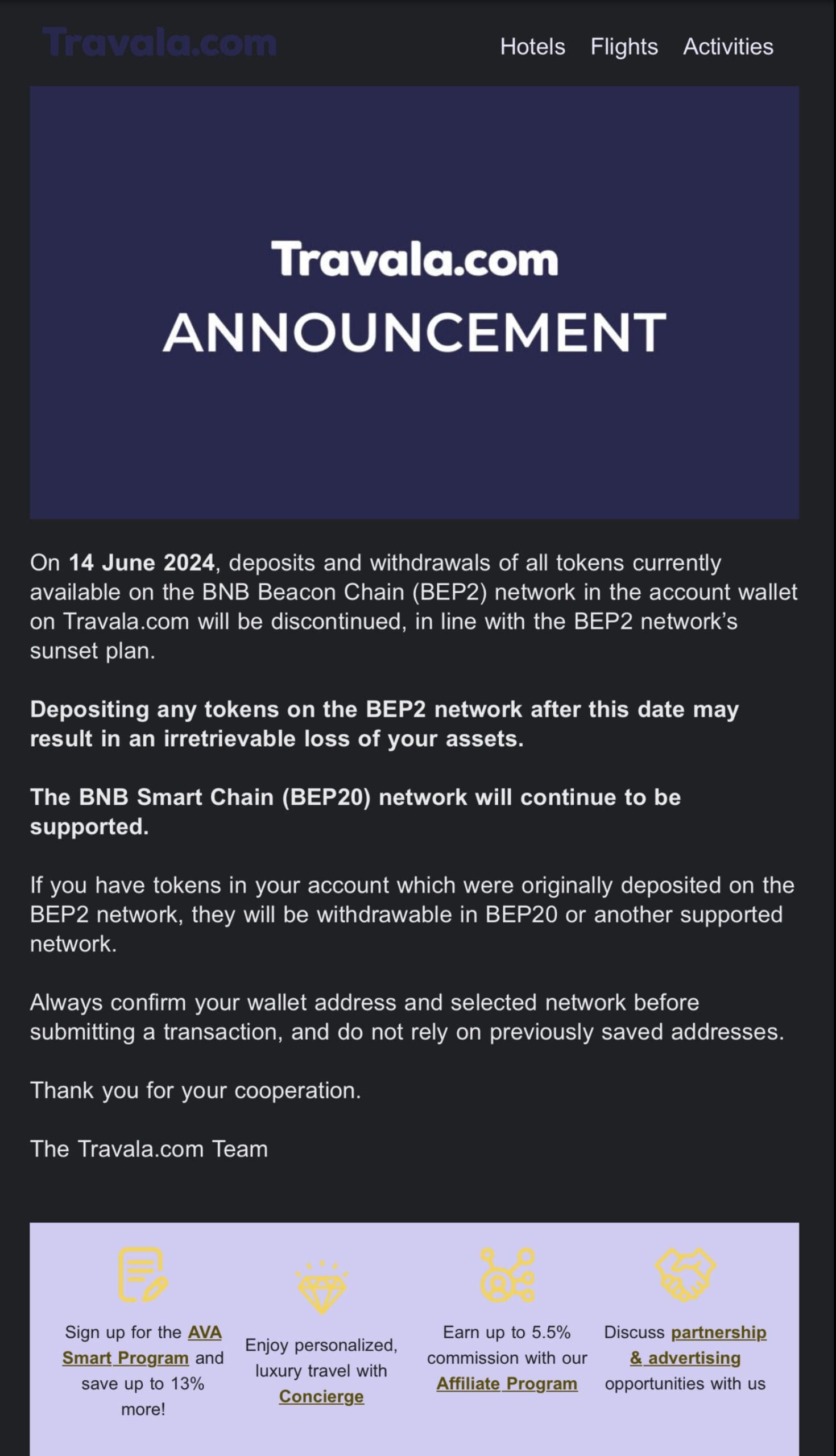Click the 'Always confirm your wallet address' paragraph
Image resolution: width=836 pixels, height=1456 pixels.
407,1017
